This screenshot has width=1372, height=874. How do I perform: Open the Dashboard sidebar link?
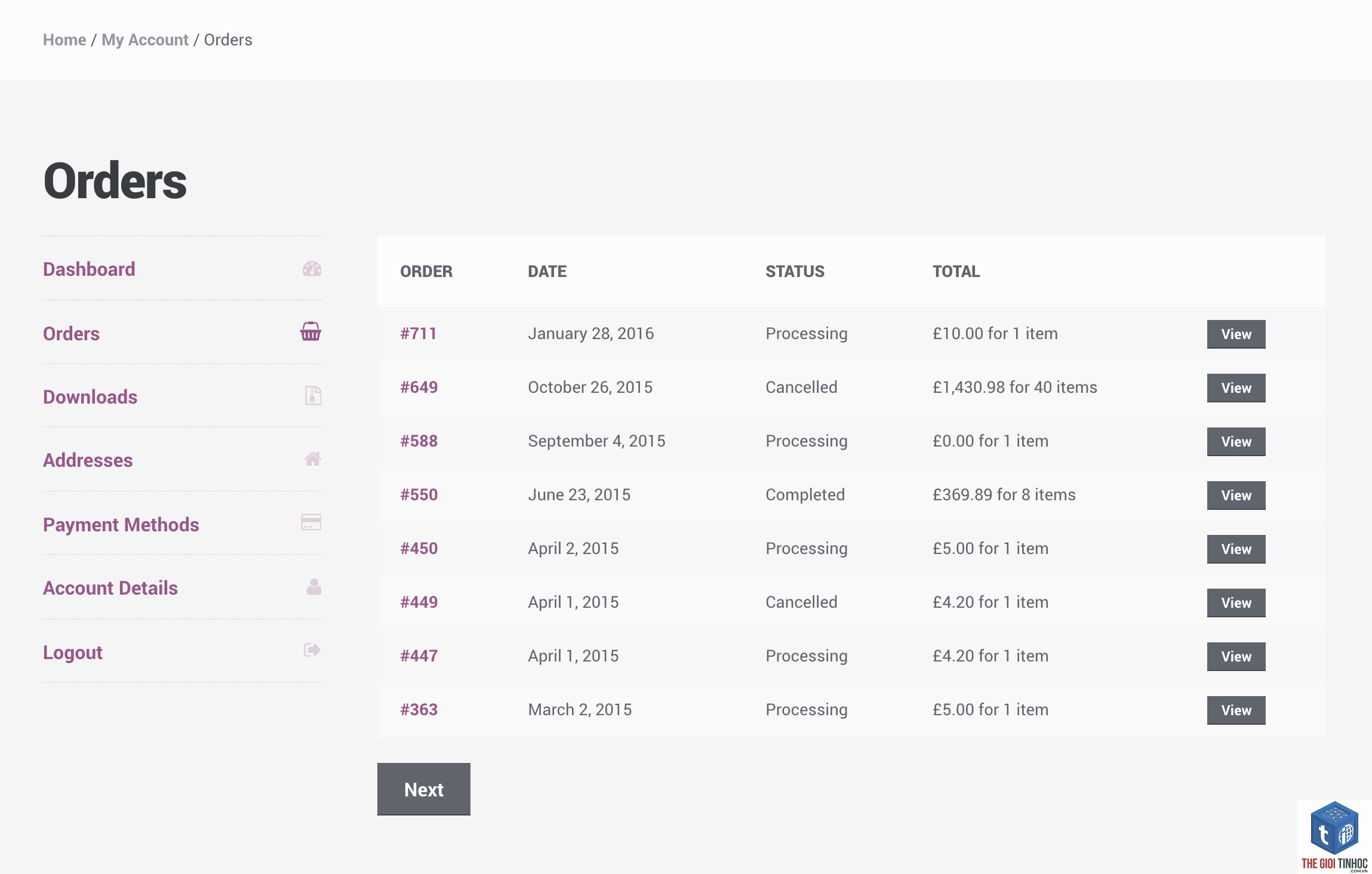[x=89, y=269]
